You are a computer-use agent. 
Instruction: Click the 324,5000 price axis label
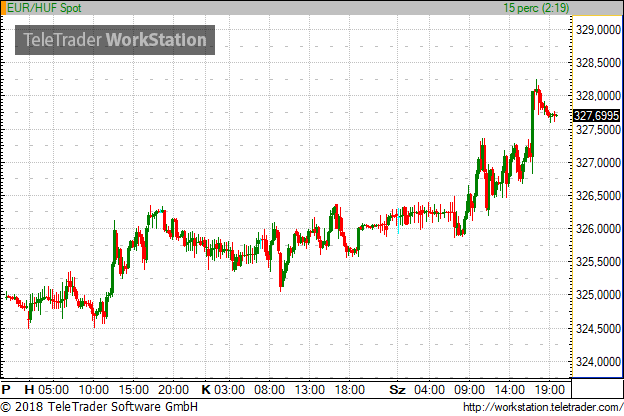[598, 328]
